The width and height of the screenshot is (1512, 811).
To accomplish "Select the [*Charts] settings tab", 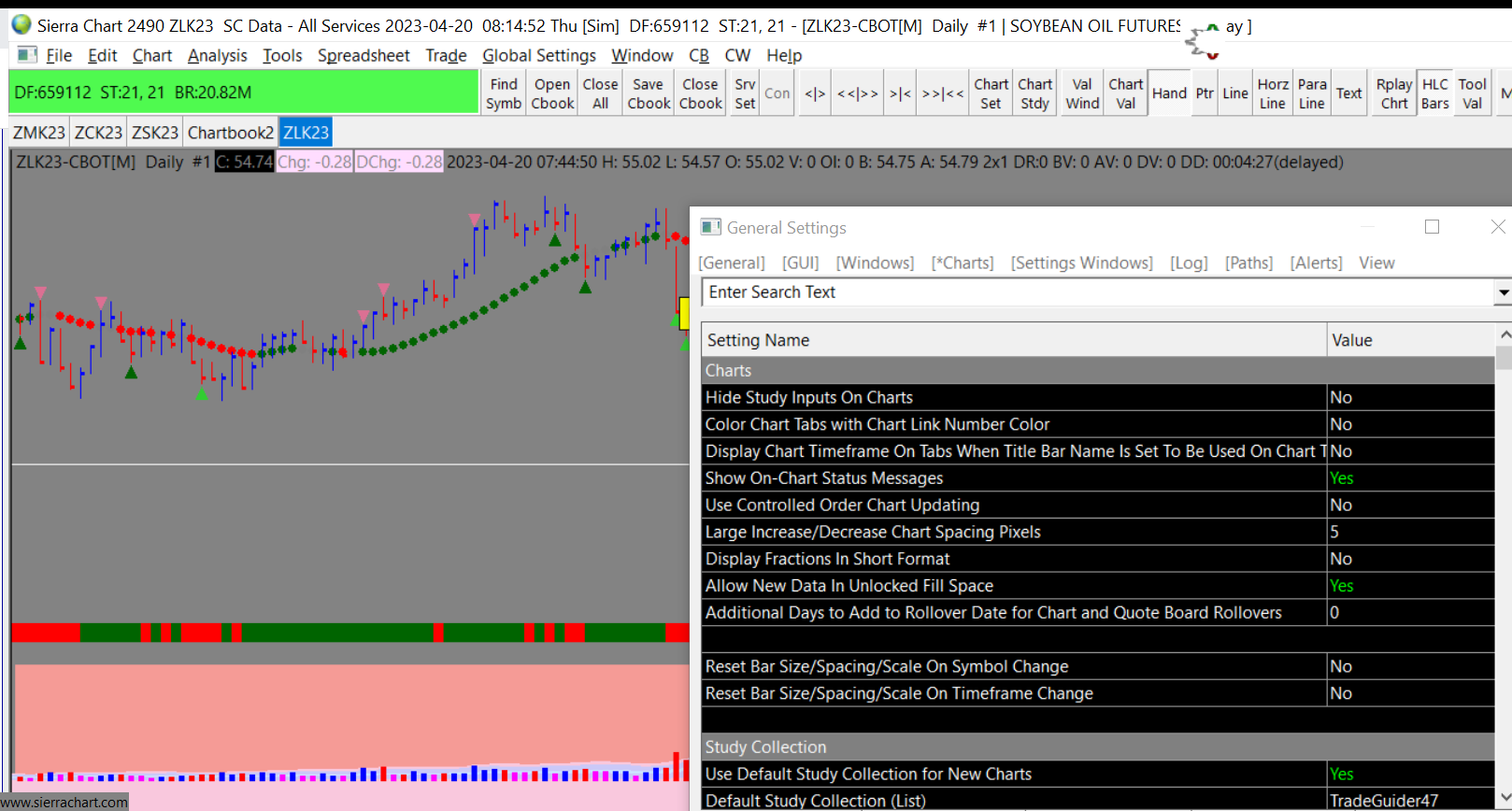I will [963, 263].
